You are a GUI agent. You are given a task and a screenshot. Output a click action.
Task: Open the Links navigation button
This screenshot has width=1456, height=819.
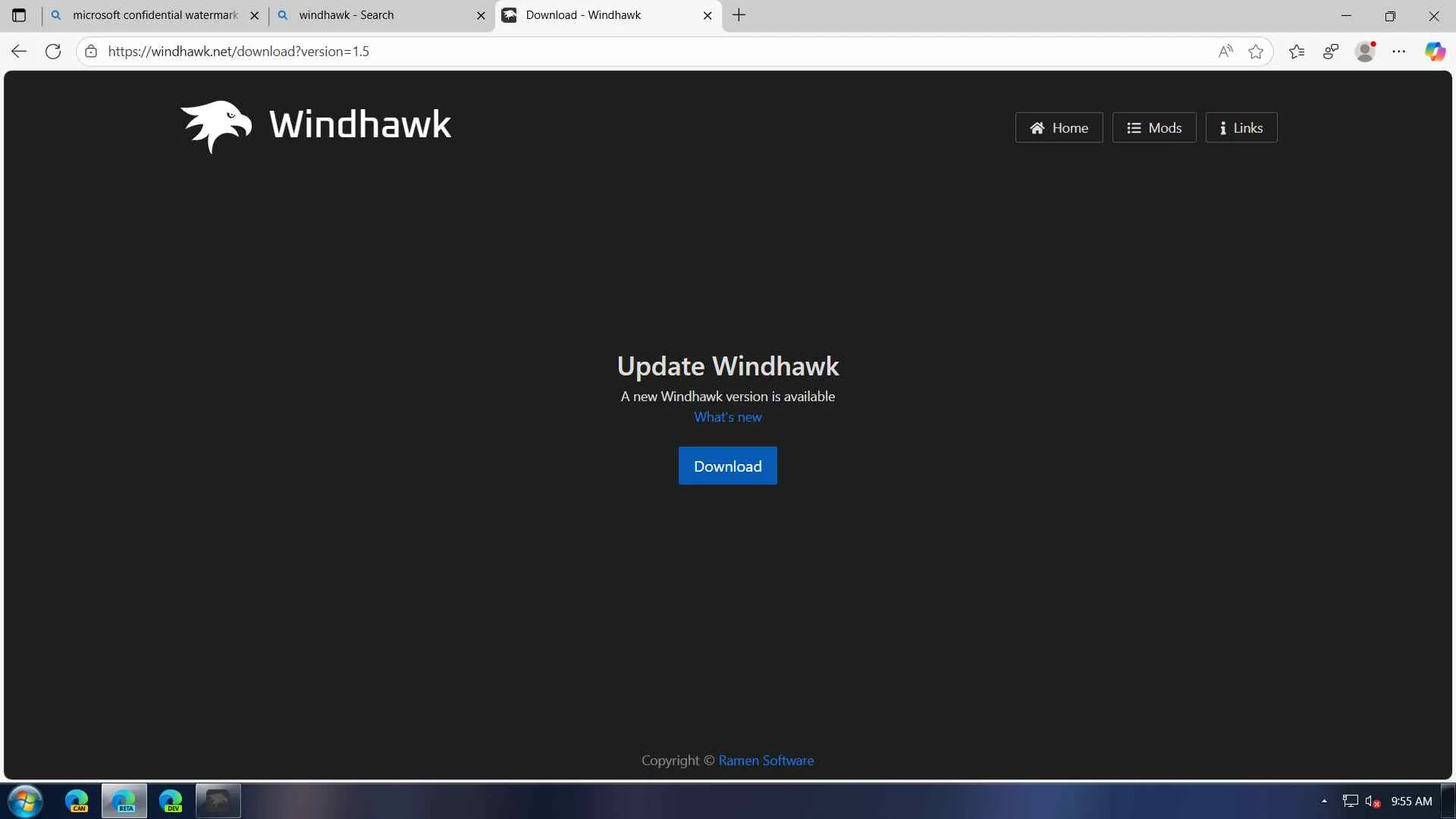pyautogui.click(x=1241, y=127)
